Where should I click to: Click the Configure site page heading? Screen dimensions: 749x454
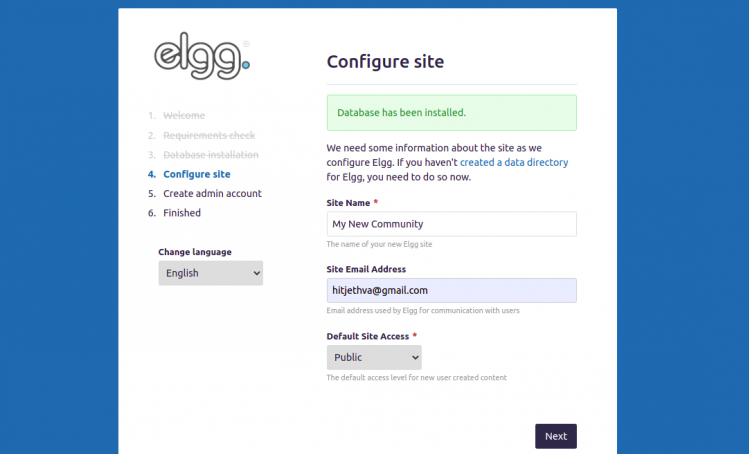(x=385, y=62)
